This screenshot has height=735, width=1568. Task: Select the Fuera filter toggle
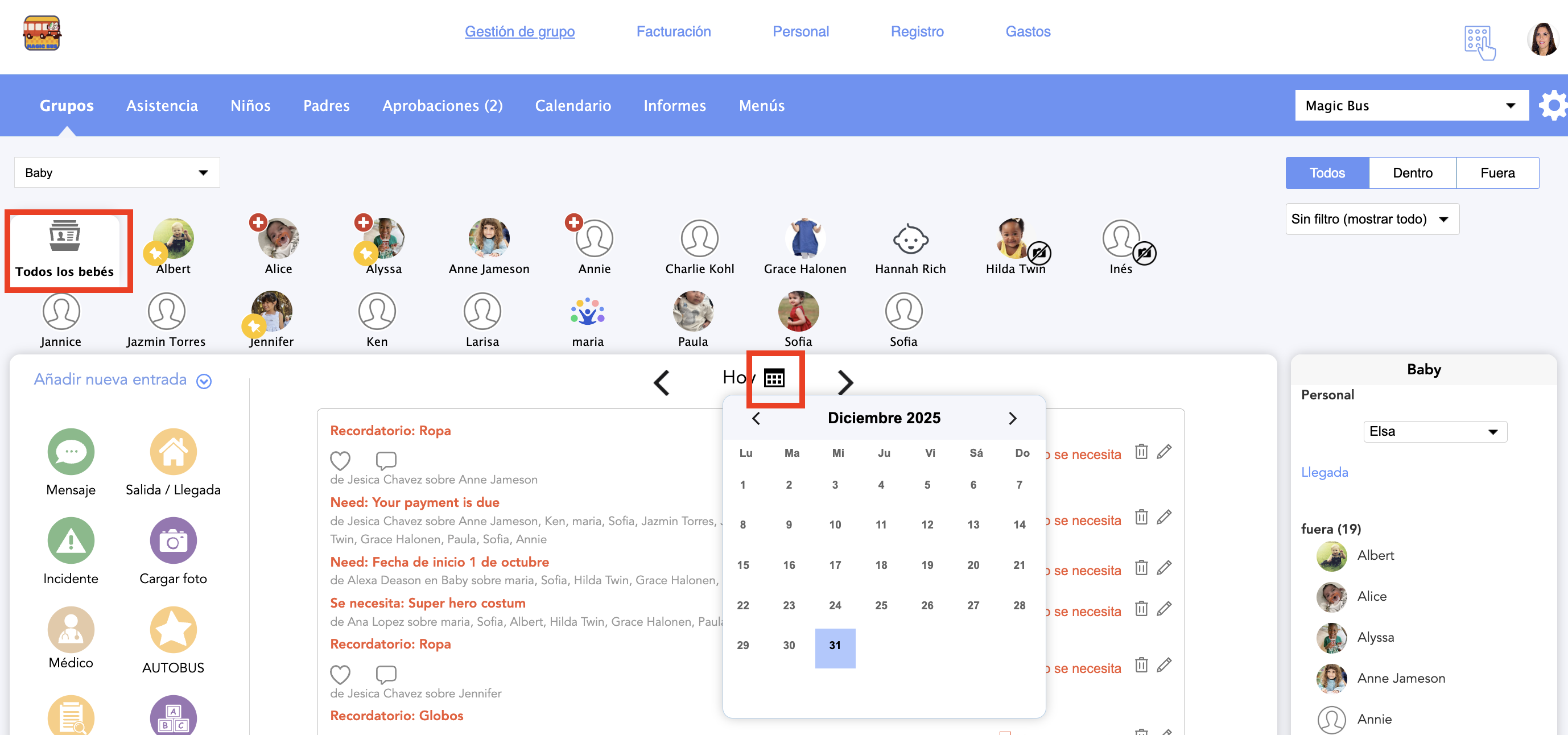pyautogui.click(x=1497, y=173)
